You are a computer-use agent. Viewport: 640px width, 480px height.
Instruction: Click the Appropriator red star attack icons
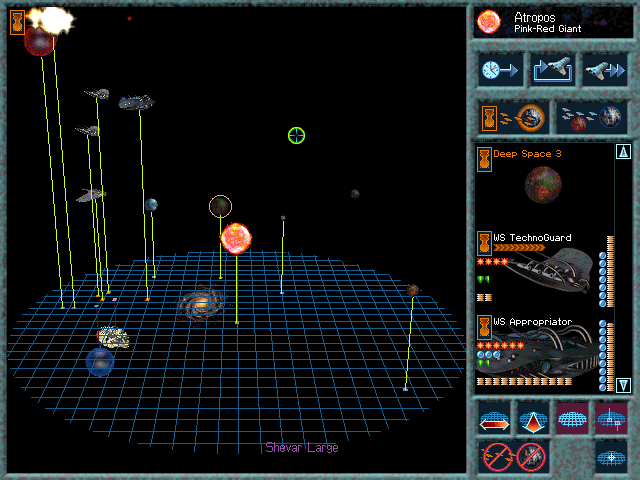point(500,346)
